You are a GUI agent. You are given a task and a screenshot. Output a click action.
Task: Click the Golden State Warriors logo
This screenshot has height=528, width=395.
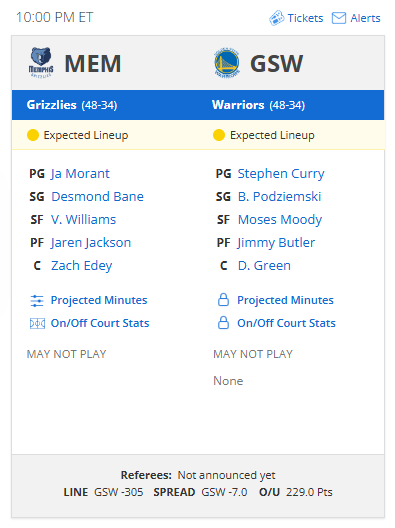click(227, 63)
